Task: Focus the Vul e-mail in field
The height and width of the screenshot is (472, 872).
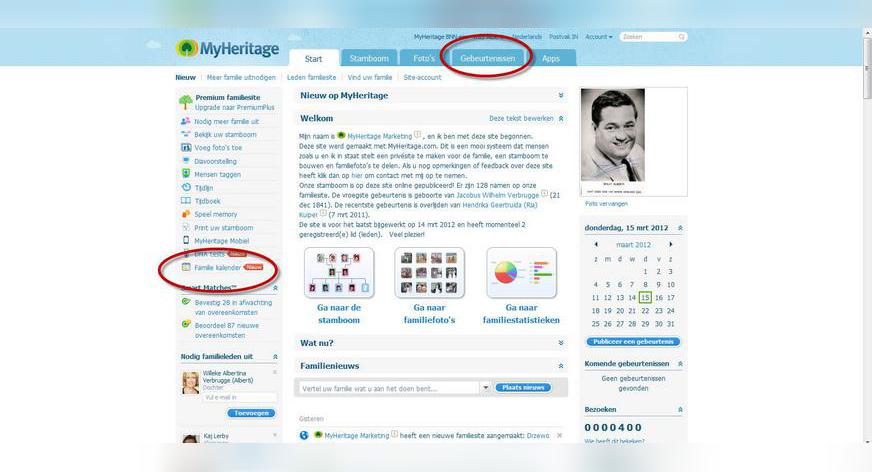Action: 240,397
